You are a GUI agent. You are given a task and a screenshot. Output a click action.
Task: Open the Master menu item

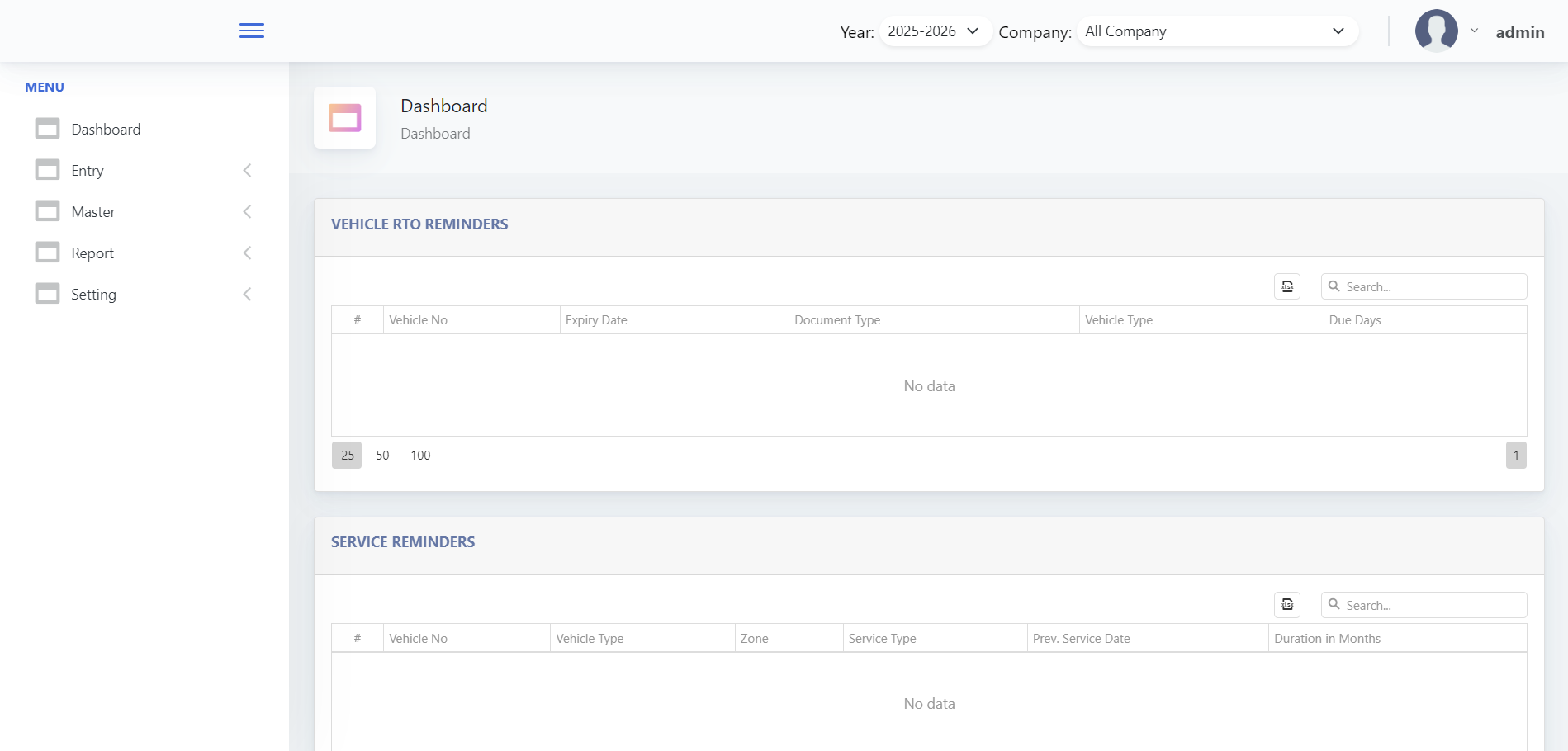point(93,212)
